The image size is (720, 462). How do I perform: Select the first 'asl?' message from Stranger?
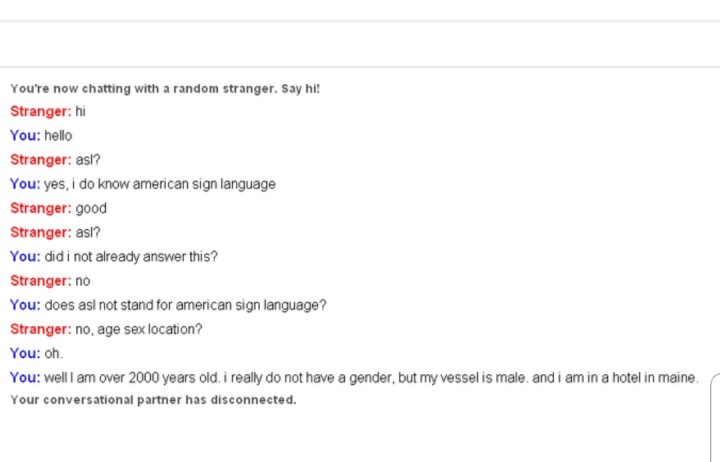pyautogui.click(x=88, y=160)
